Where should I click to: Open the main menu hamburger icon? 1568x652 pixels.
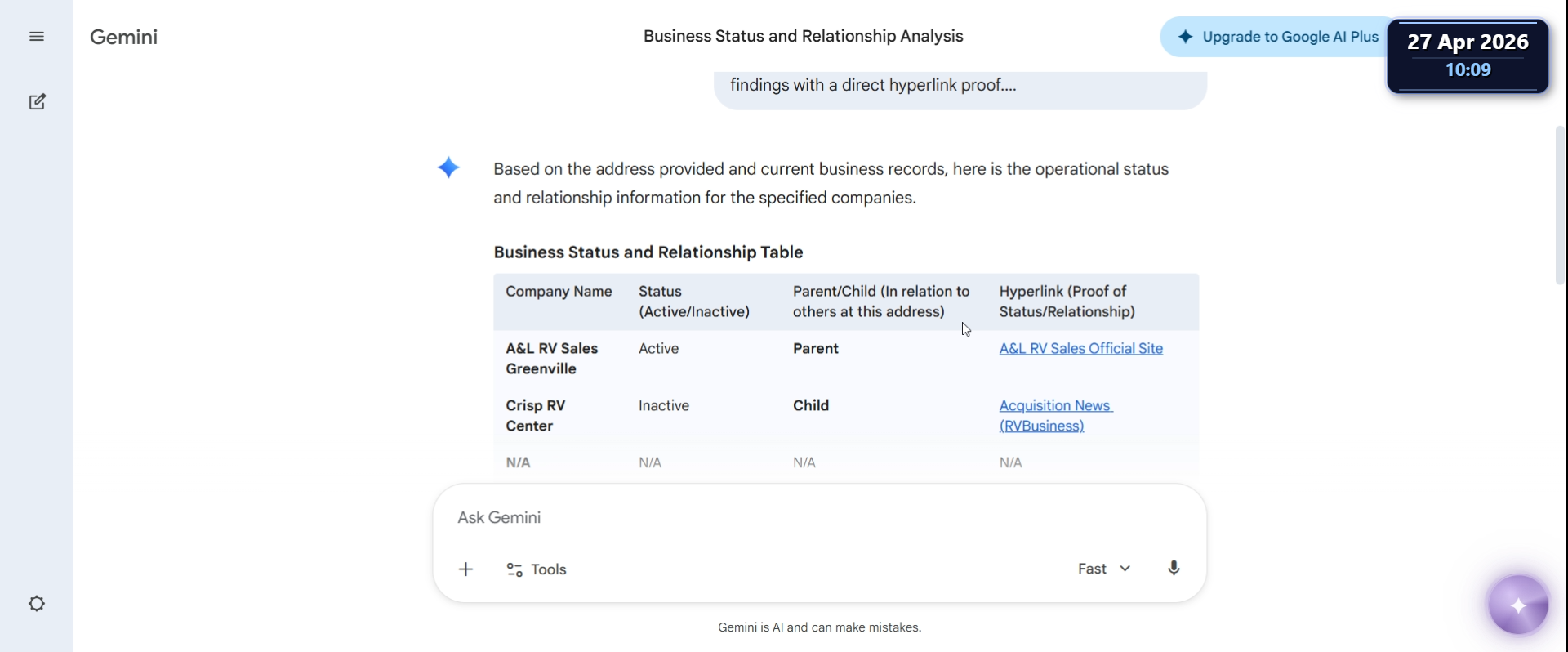pos(37,37)
